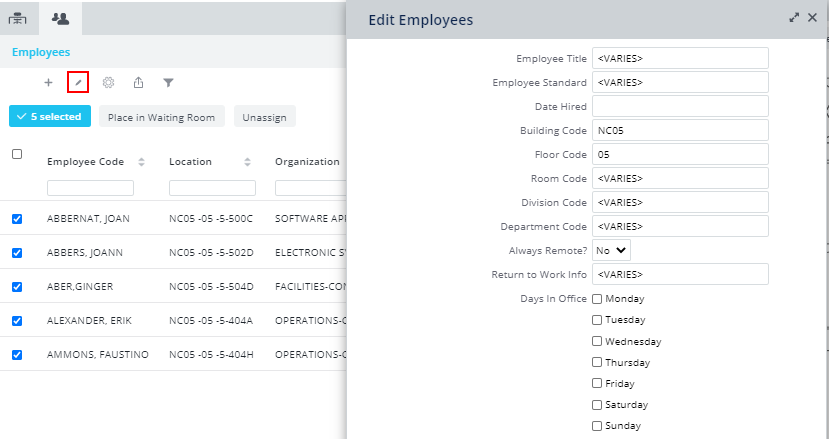Click the Date Hired input field
Viewport: 829px width, 439px height.
point(680,106)
